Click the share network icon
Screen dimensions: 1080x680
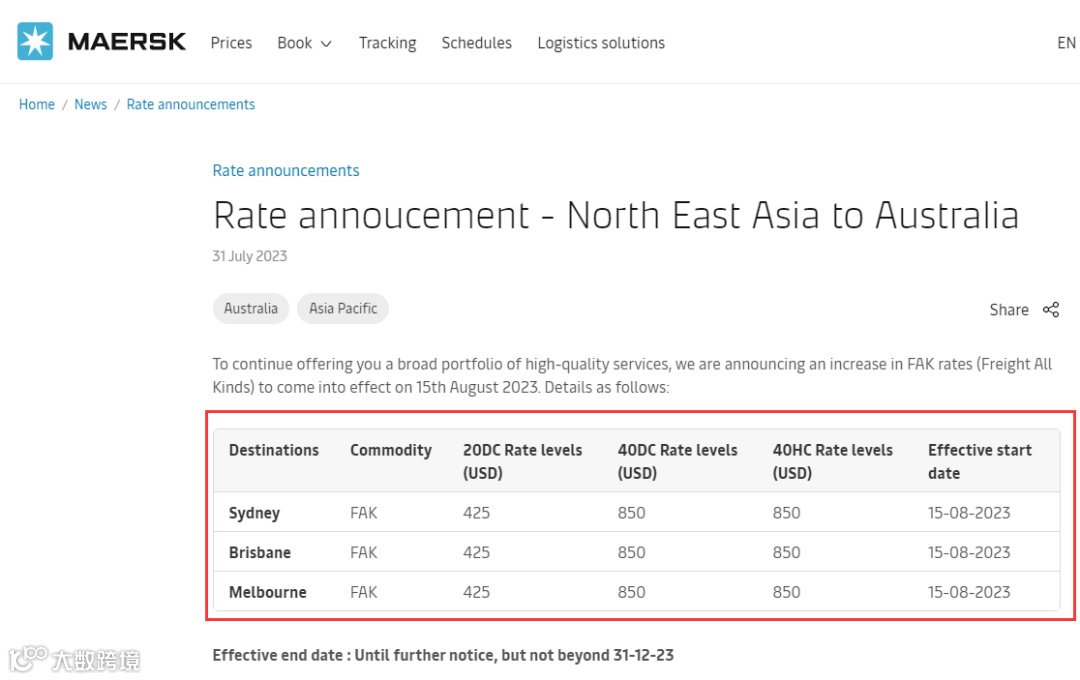click(x=1051, y=310)
